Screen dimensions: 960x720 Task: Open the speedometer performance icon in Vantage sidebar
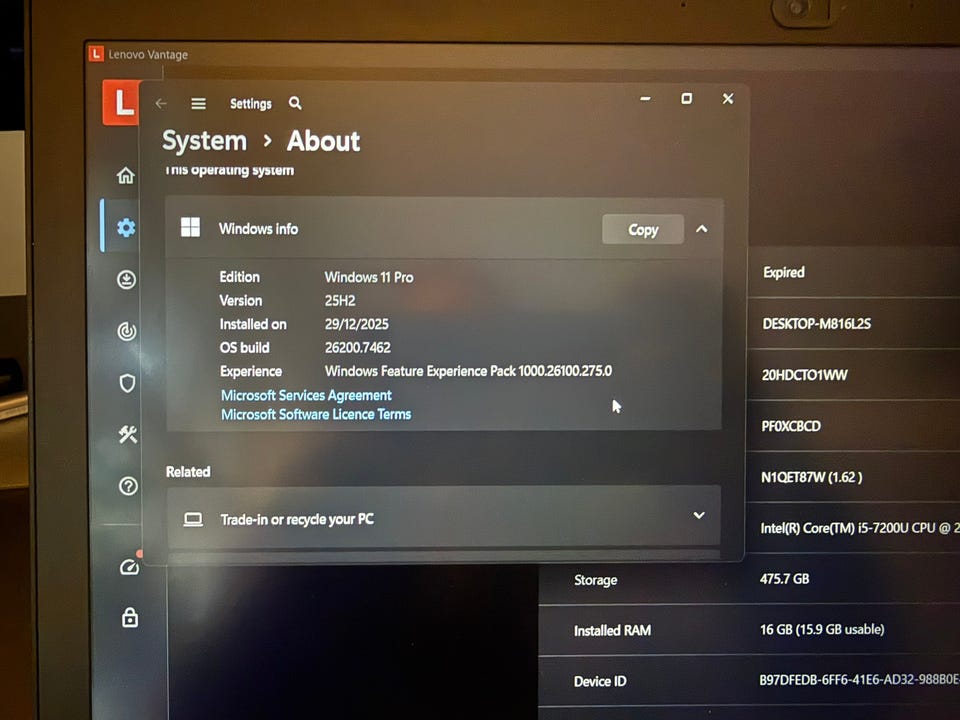129,568
